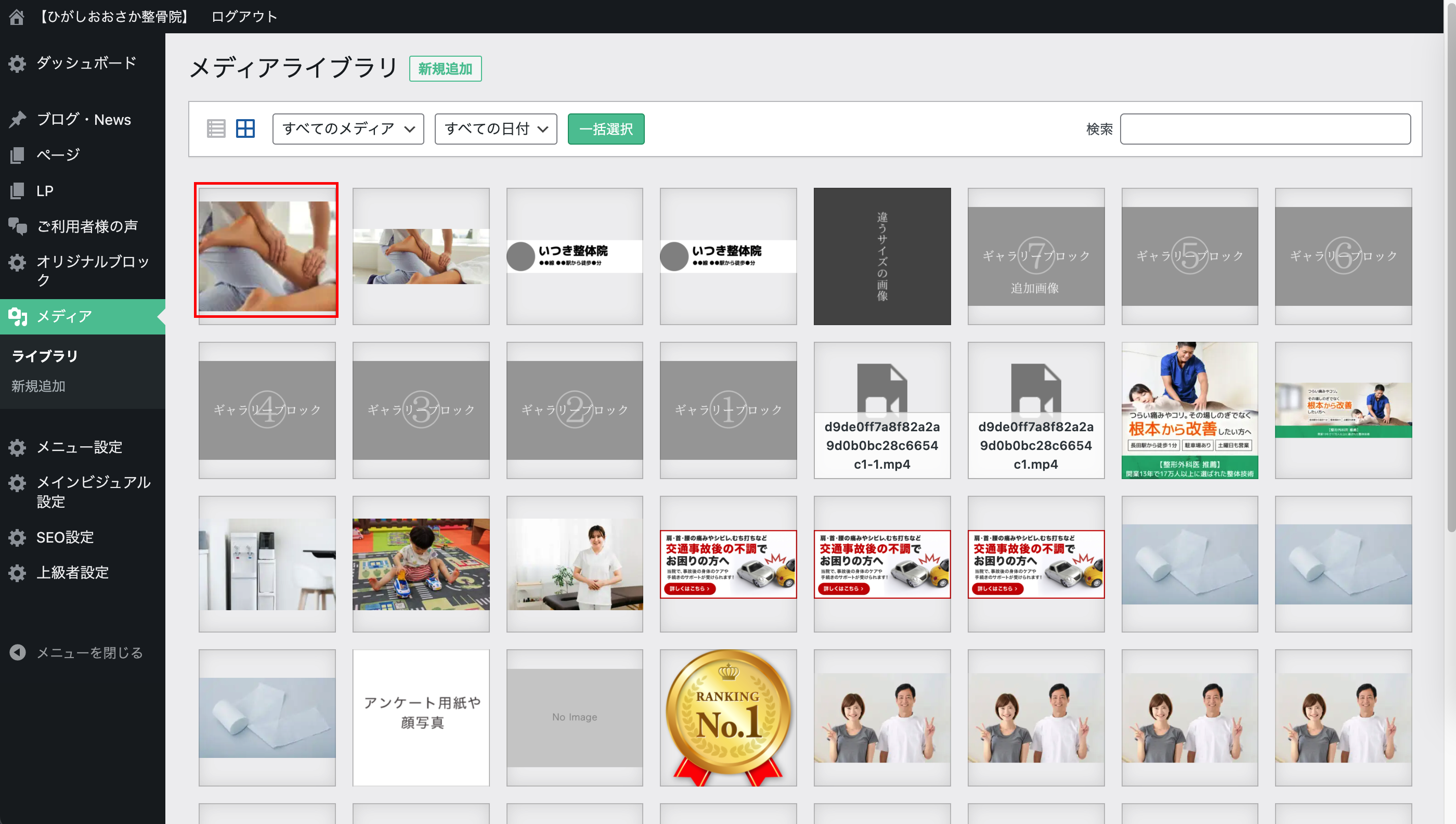Open the すべてのメディア dropdown

tap(348, 129)
